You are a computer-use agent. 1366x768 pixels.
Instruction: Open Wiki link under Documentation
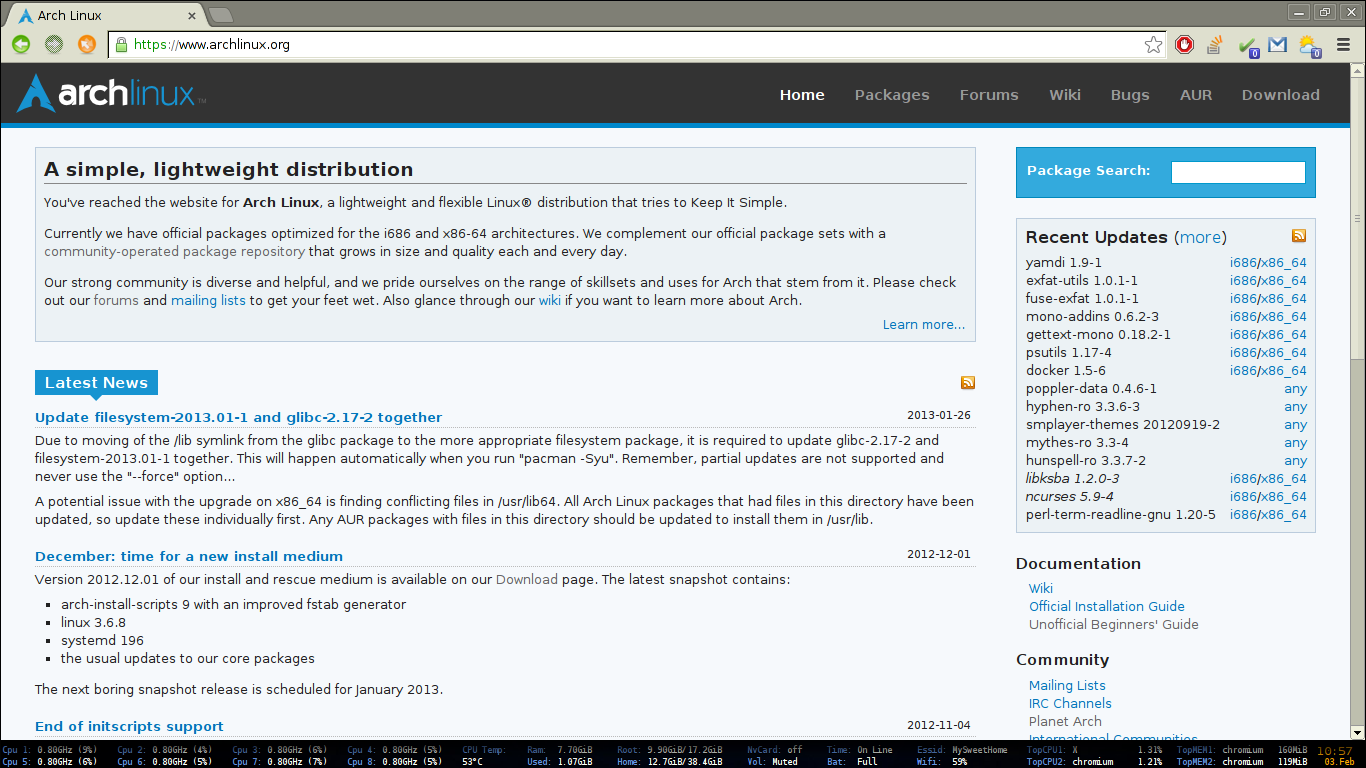[1041, 588]
